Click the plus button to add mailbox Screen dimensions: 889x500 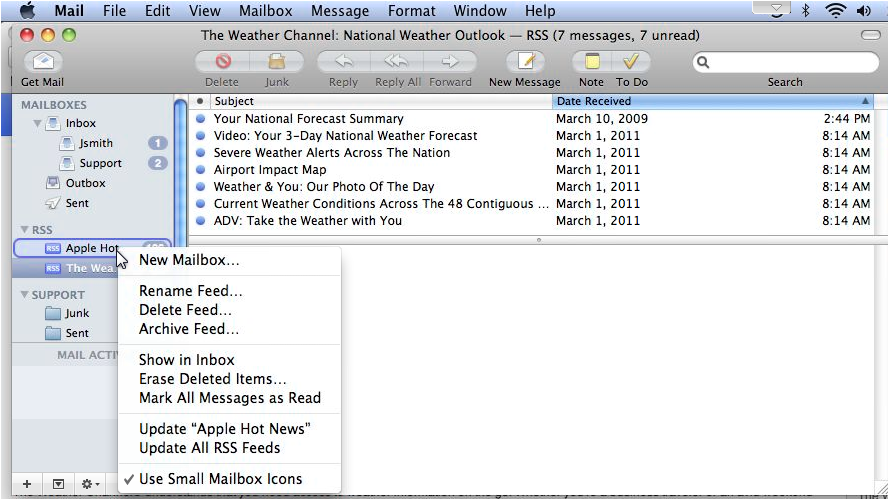[x=27, y=484]
